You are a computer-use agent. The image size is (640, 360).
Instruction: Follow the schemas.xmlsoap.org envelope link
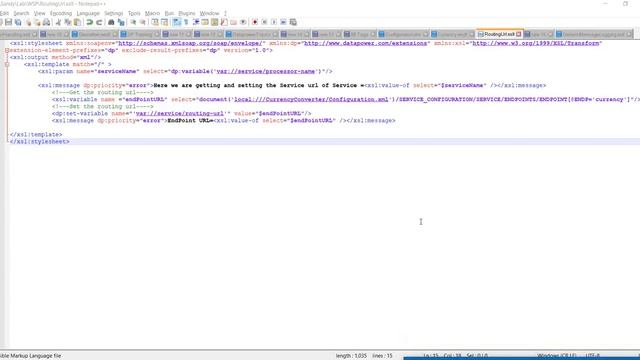point(190,43)
